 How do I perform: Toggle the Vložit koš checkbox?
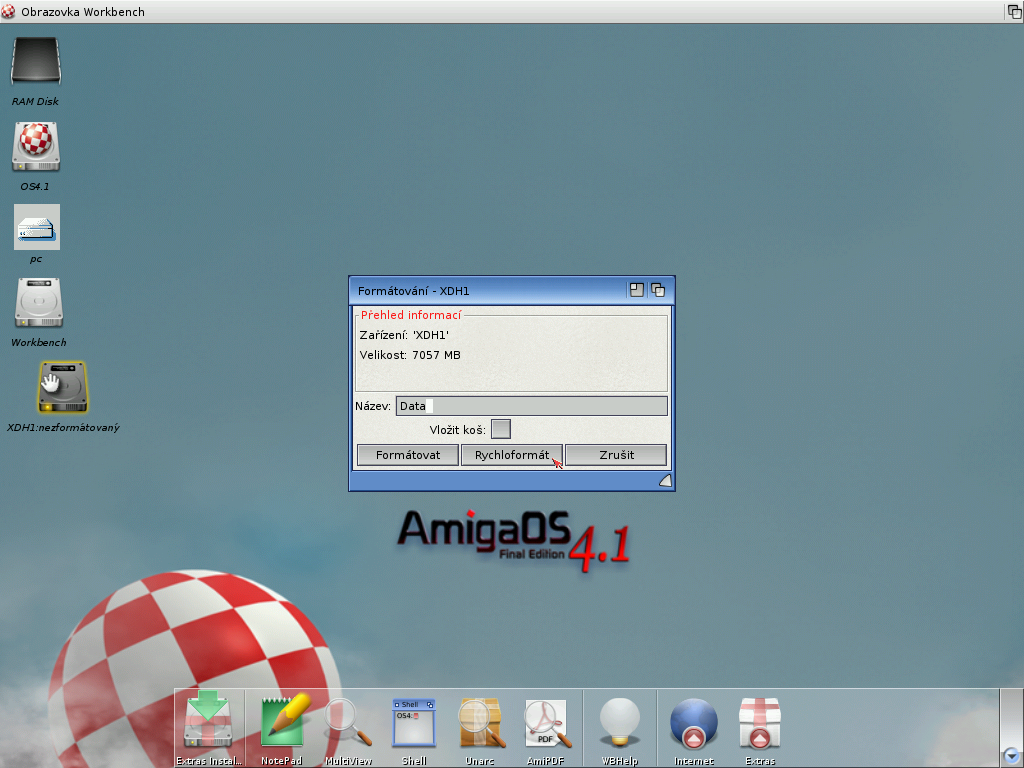point(501,429)
